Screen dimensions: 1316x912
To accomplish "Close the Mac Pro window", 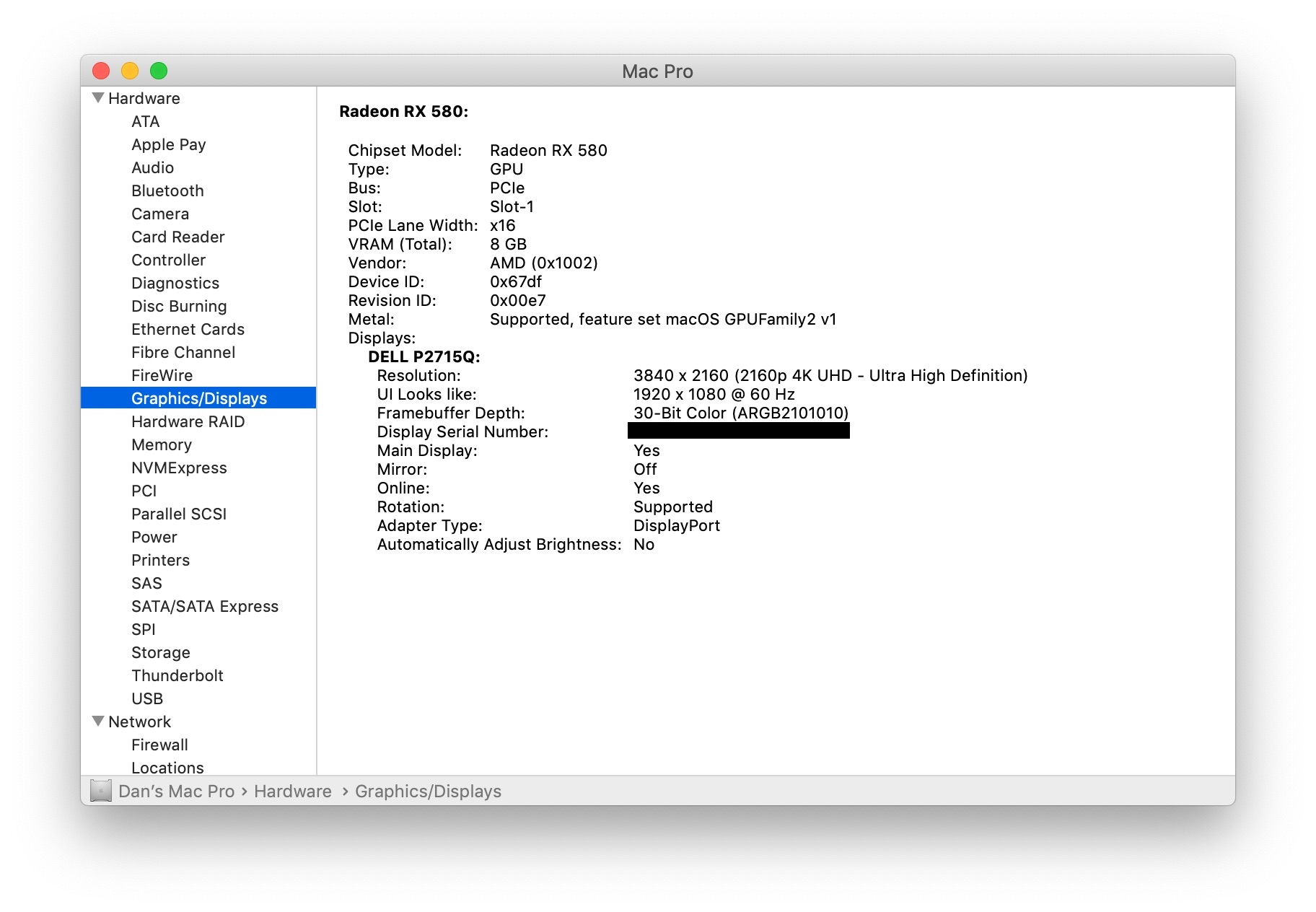I will coord(101,71).
